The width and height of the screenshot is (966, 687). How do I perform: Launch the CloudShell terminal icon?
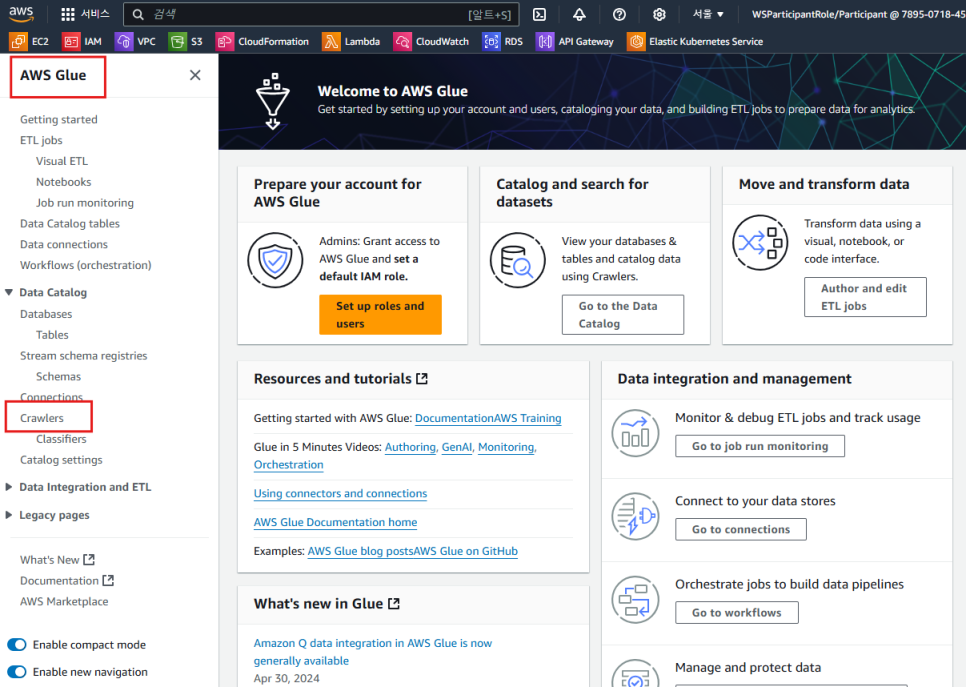pyautogui.click(x=539, y=14)
